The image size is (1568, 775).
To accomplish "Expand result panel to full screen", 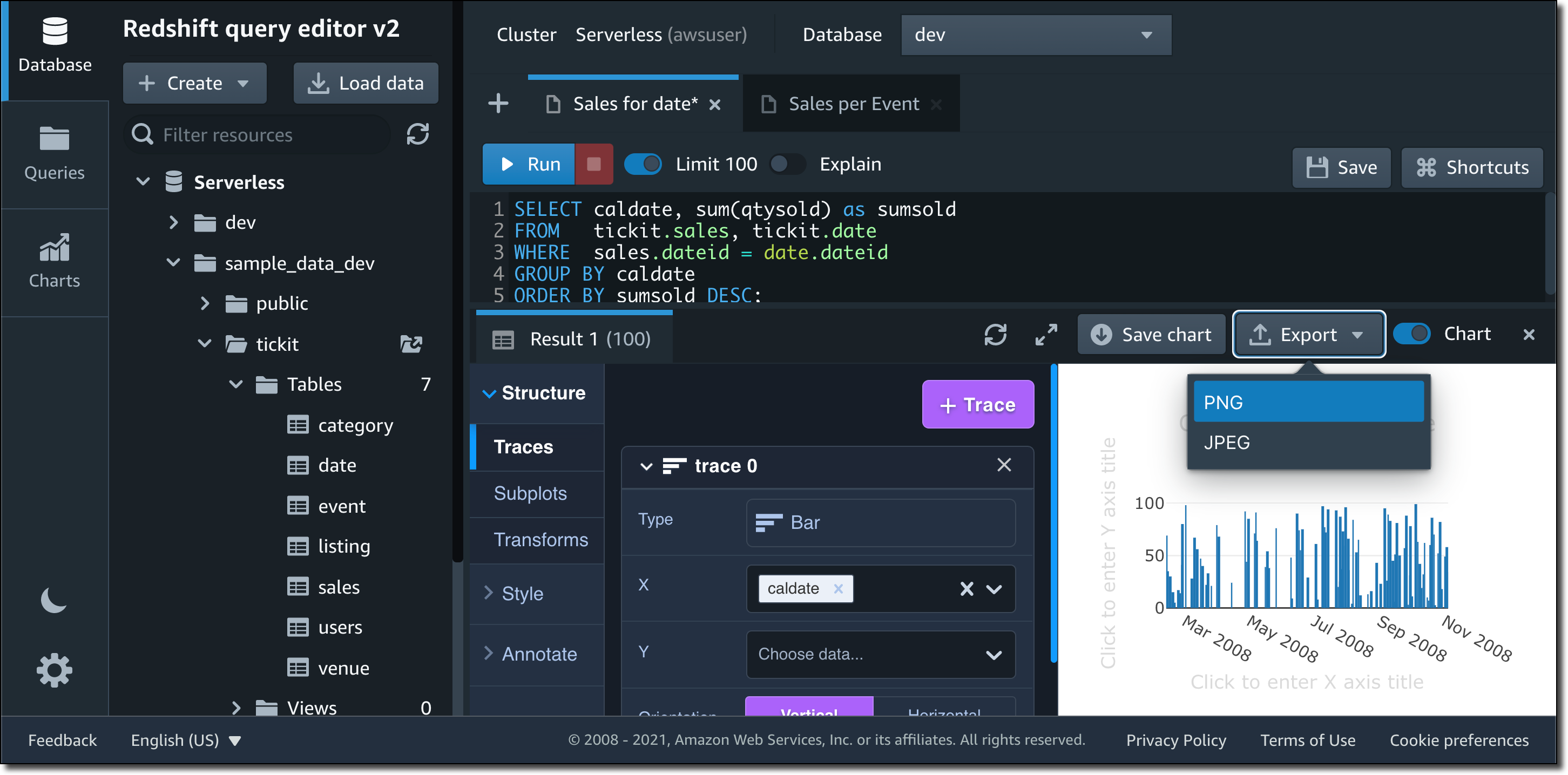I will [1046, 335].
